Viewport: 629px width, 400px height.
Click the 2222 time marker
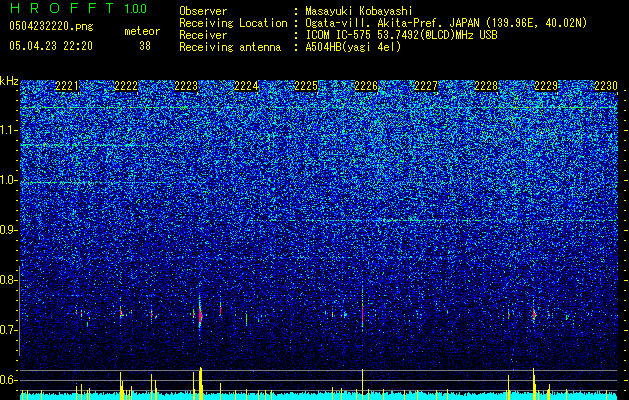tap(126, 86)
